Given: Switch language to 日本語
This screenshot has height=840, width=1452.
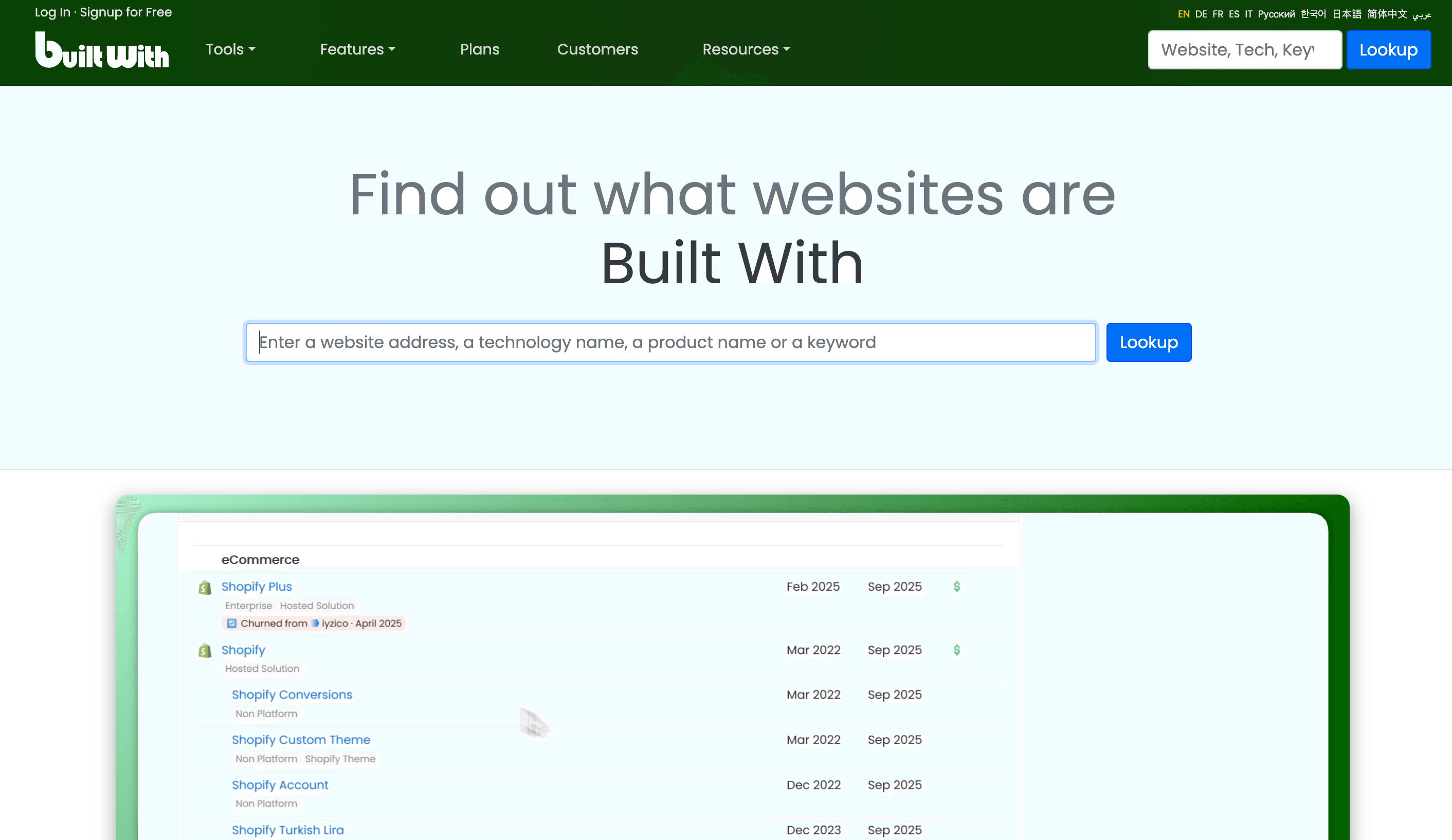Looking at the screenshot, I should (1347, 13).
